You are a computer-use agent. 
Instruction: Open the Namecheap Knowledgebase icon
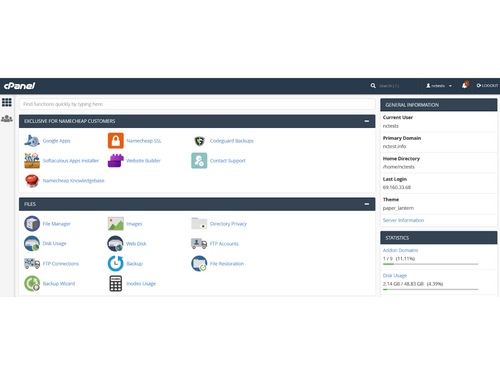pos(32,181)
